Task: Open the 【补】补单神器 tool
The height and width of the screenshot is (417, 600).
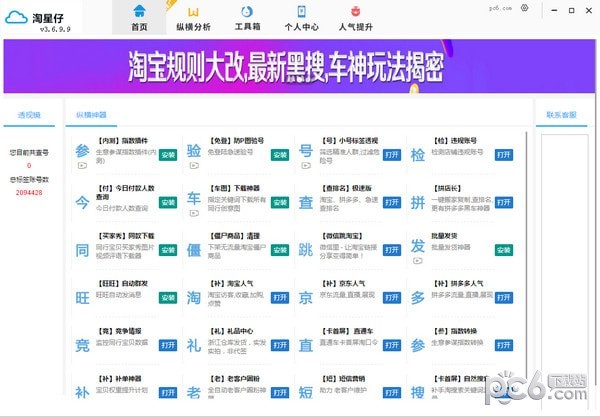Action: pos(168,393)
